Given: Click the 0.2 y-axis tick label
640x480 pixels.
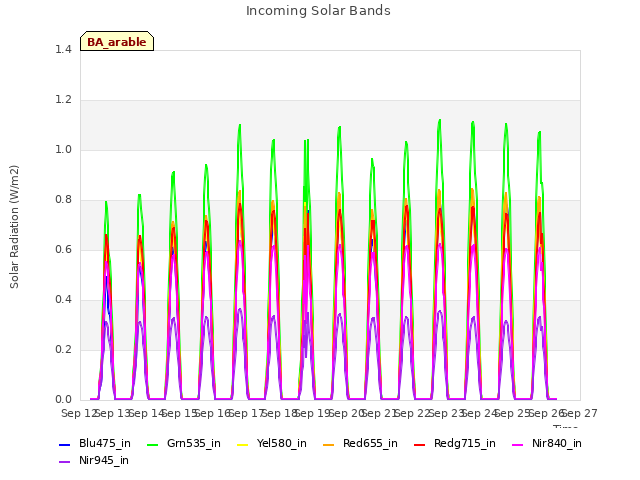Looking at the screenshot, I should coord(63,350).
